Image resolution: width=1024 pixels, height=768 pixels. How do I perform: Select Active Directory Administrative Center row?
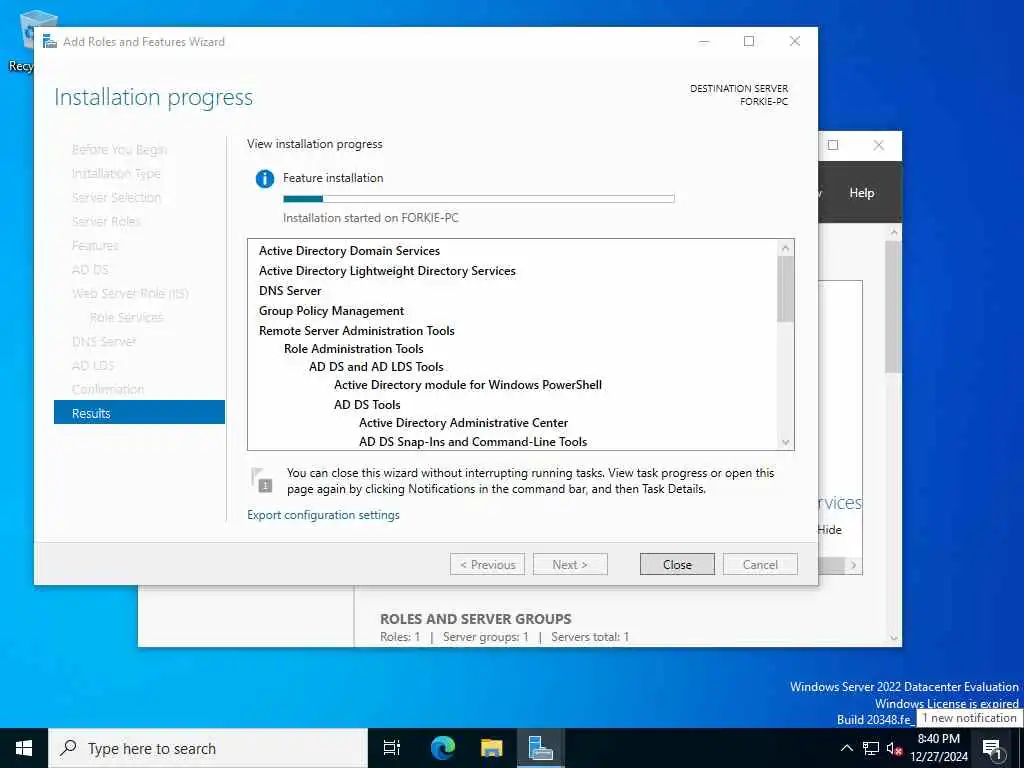click(463, 423)
